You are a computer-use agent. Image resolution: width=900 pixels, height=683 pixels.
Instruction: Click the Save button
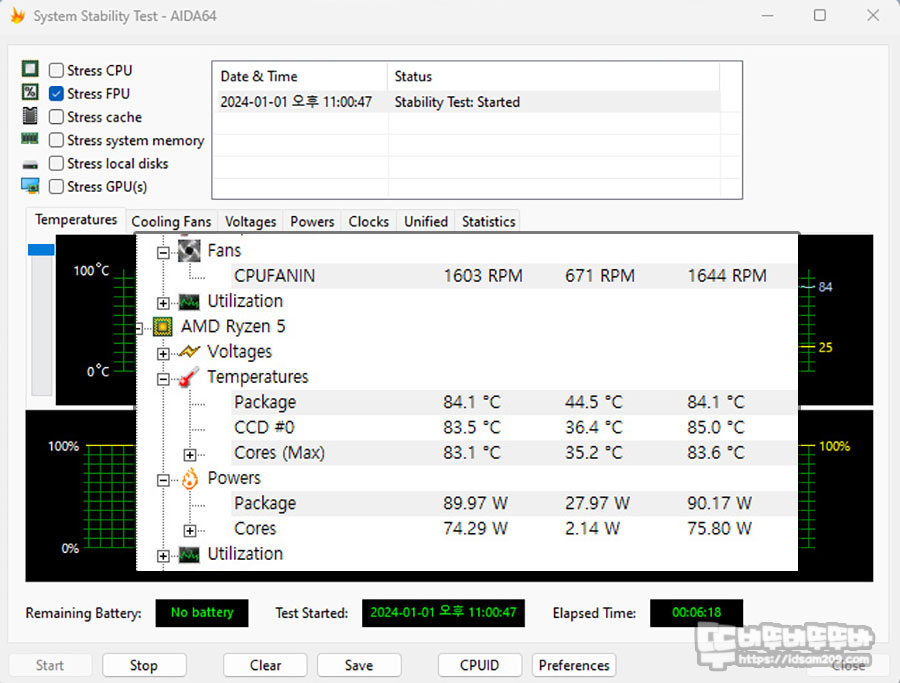[x=359, y=665]
